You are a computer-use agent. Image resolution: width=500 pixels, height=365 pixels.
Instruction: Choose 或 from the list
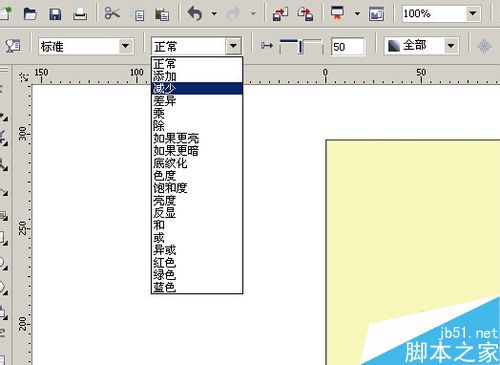coord(197,238)
